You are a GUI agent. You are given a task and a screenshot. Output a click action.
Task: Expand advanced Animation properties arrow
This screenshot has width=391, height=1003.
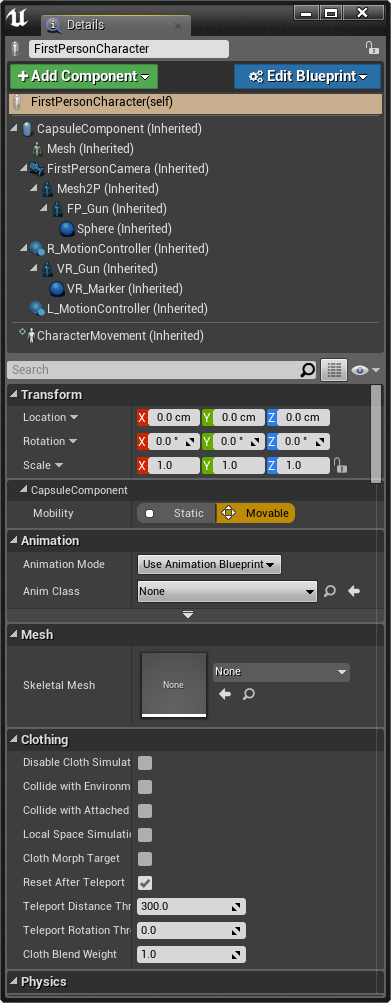[x=188, y=615]
